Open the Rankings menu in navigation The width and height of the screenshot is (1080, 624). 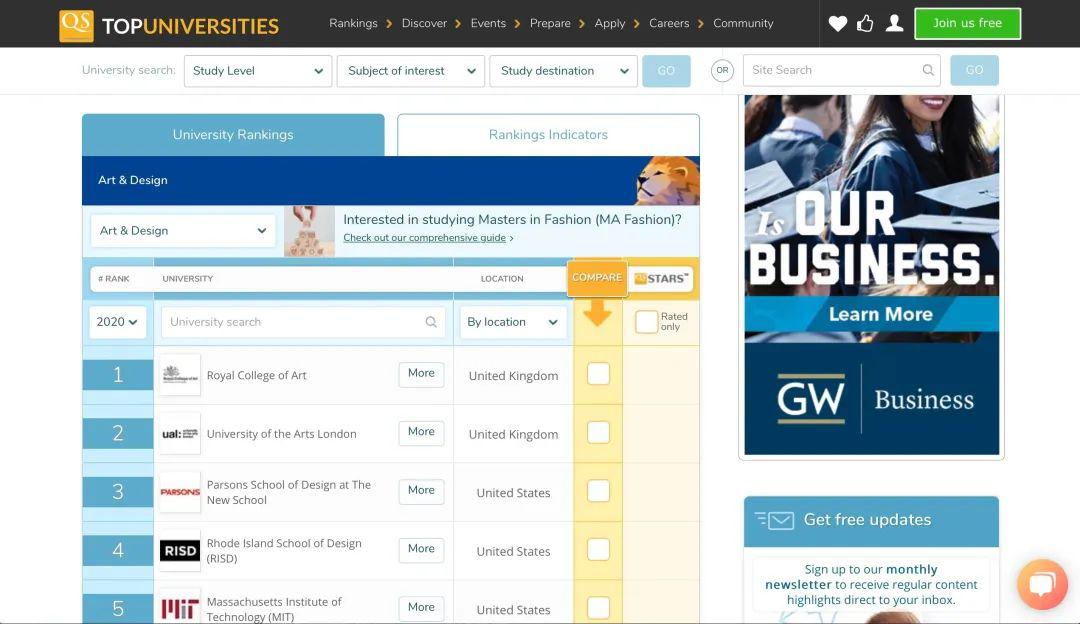coord(353,23)
